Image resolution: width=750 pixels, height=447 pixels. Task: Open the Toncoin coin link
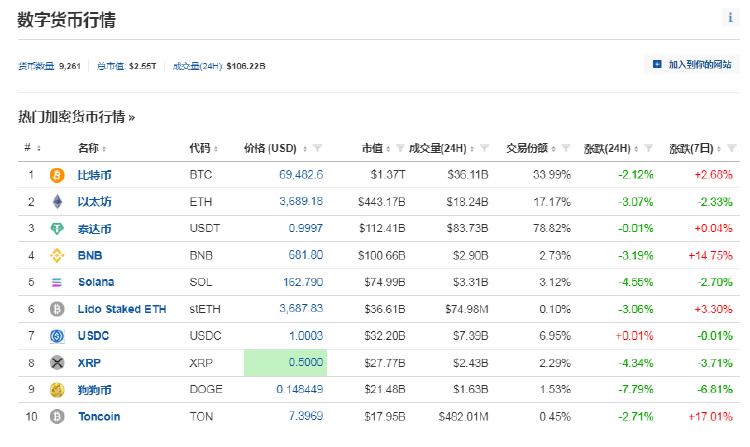[x=98, y=416]
